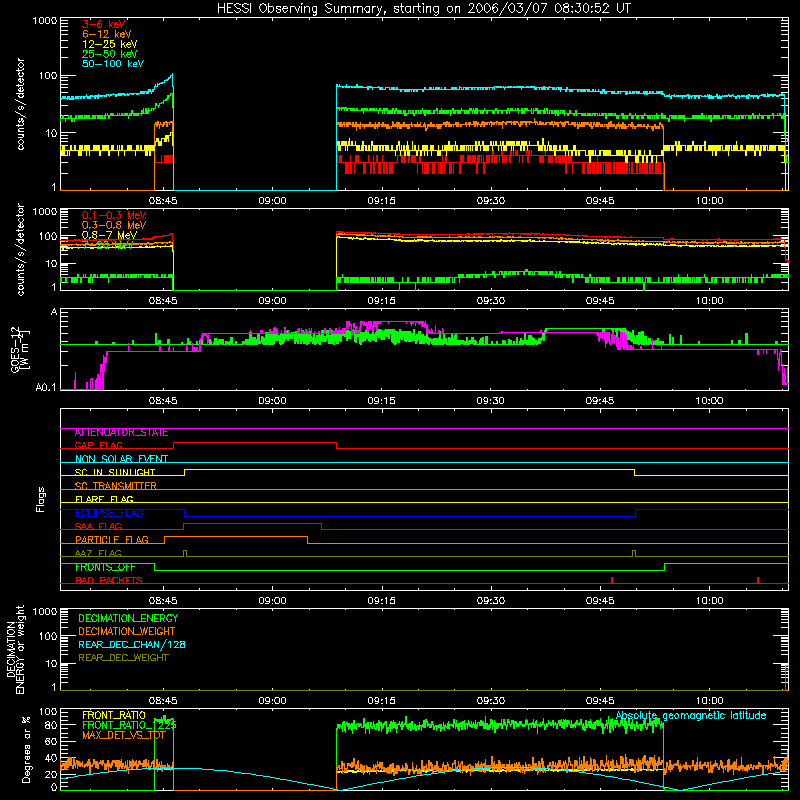Screen dimensions: 800x800
Task: Click '09:00' tick under the top keV panel
Action: pyautogui.click(x=272, y=201)
